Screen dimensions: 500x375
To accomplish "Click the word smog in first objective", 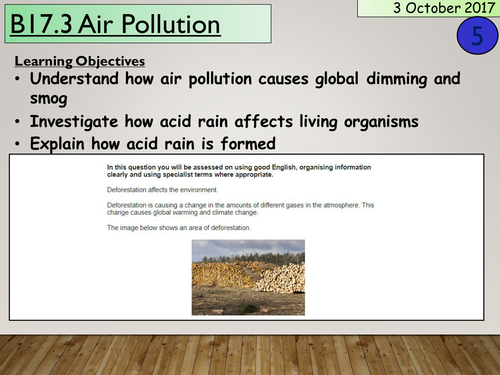I will point(49,99).
